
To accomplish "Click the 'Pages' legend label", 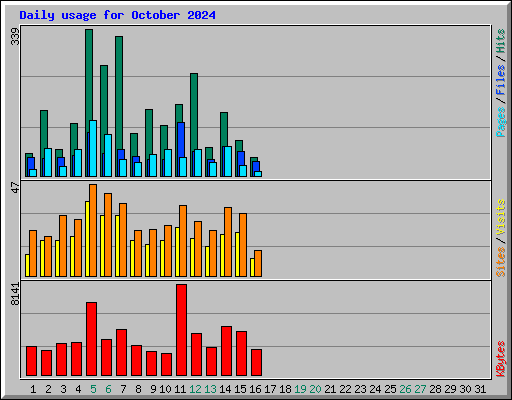I will click(501, 122).
